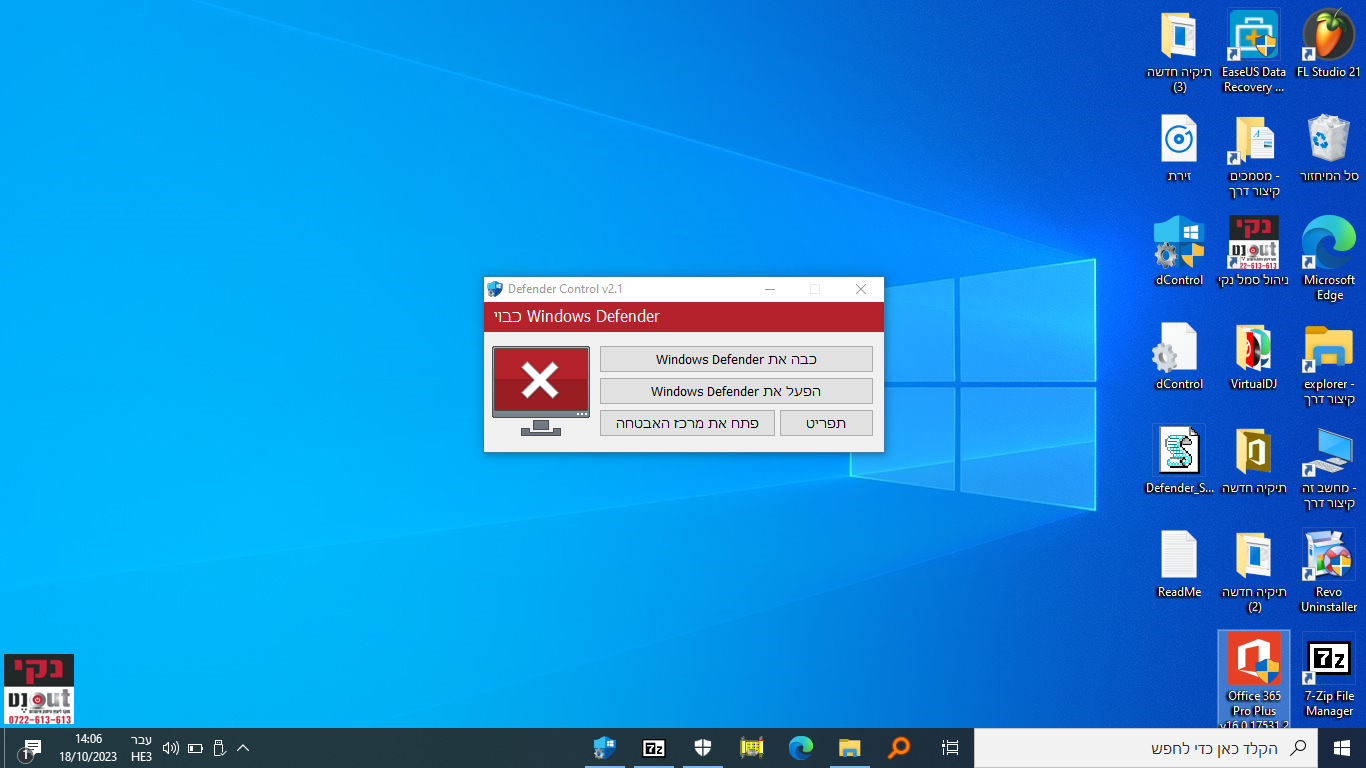The width and height of the screenshot is (1366, 768).
Task: Open the notification center icon
Action: pos(30,748)
